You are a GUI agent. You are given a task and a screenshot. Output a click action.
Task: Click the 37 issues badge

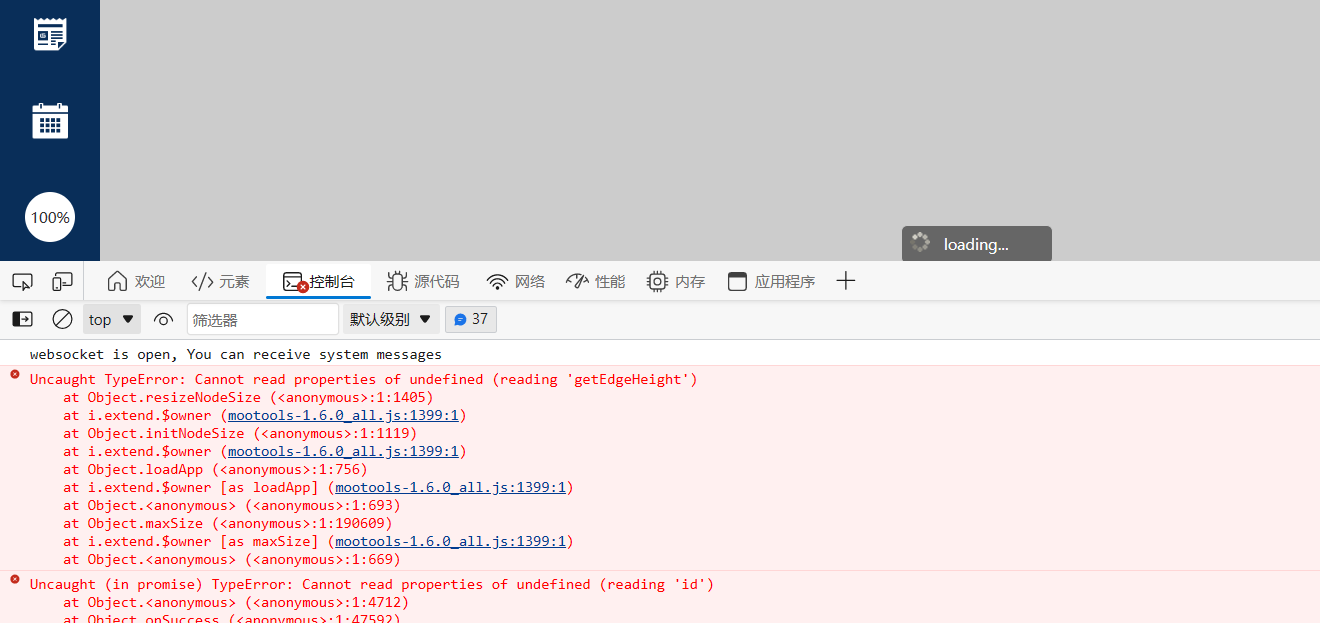(471, 319)
